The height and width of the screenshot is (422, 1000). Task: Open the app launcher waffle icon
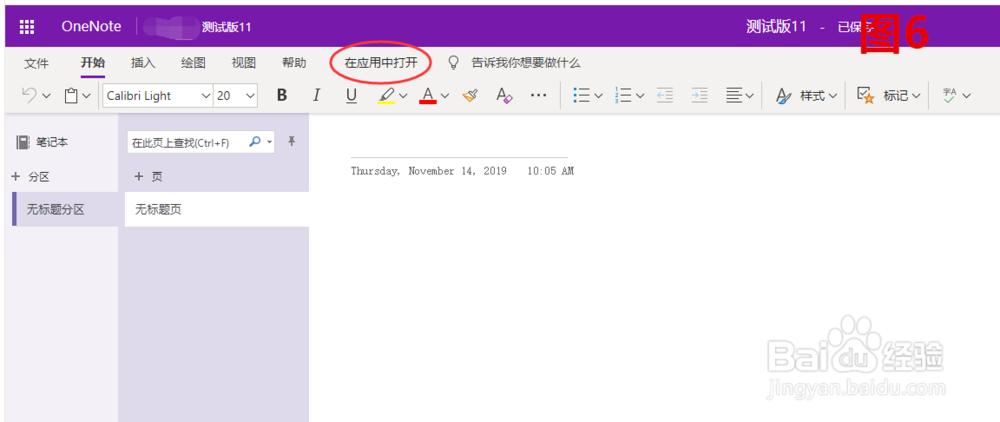(x=27, y=27)
